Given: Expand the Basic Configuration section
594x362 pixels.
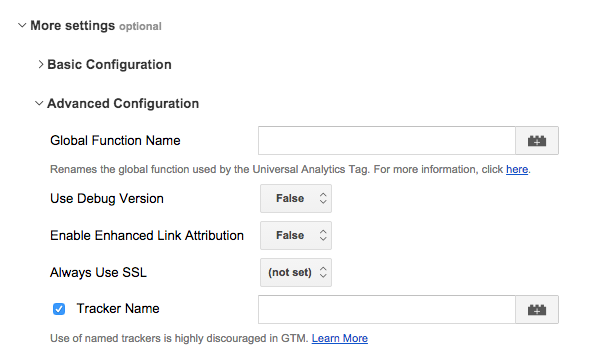Looking at the screenshot, I should tap(41, 64).
